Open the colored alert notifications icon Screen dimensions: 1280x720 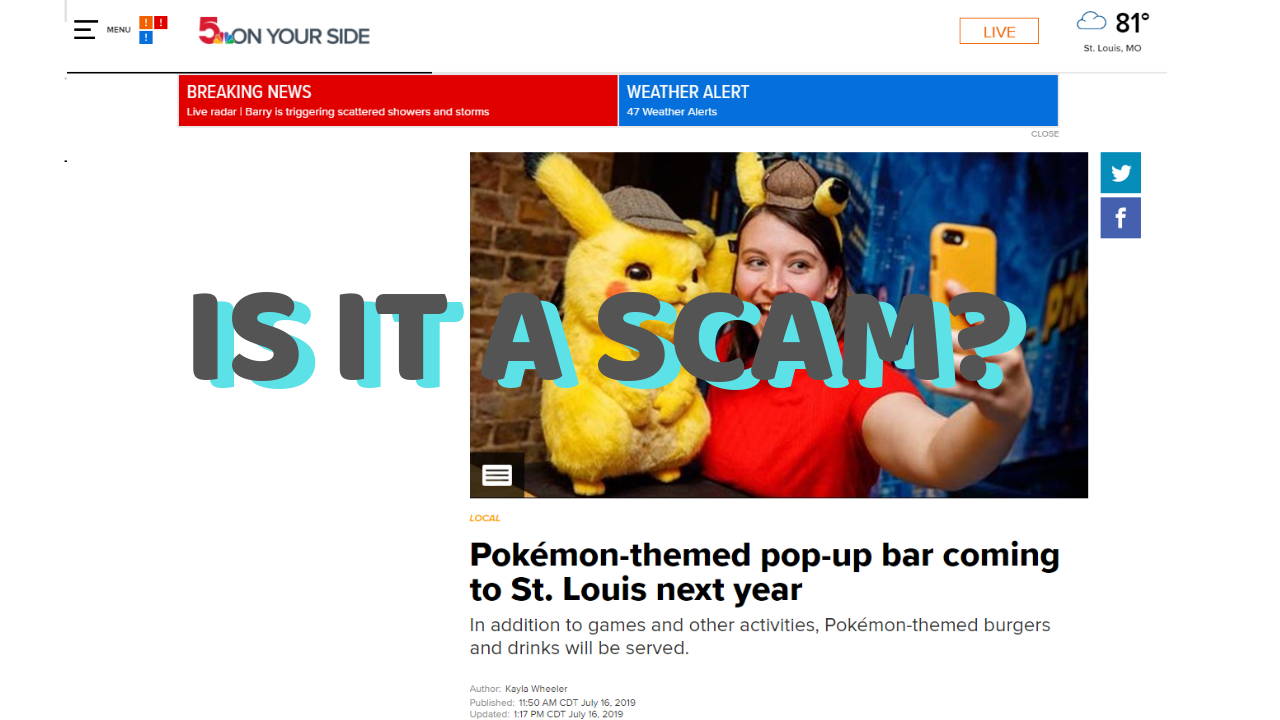click(153, 30)
